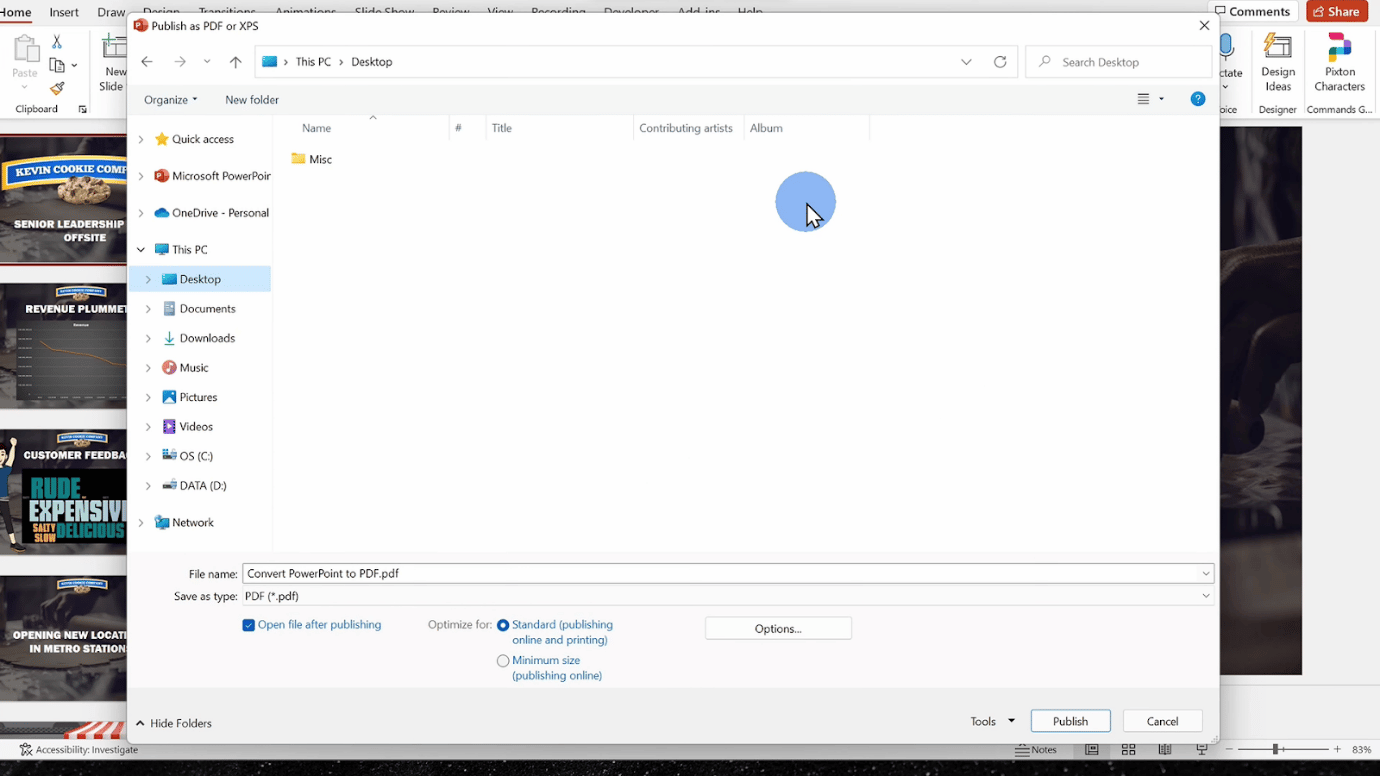Click the Help question-mark icon in the dialog
The width and height of the screenshot is (1380, 776).
(1198, 99)
